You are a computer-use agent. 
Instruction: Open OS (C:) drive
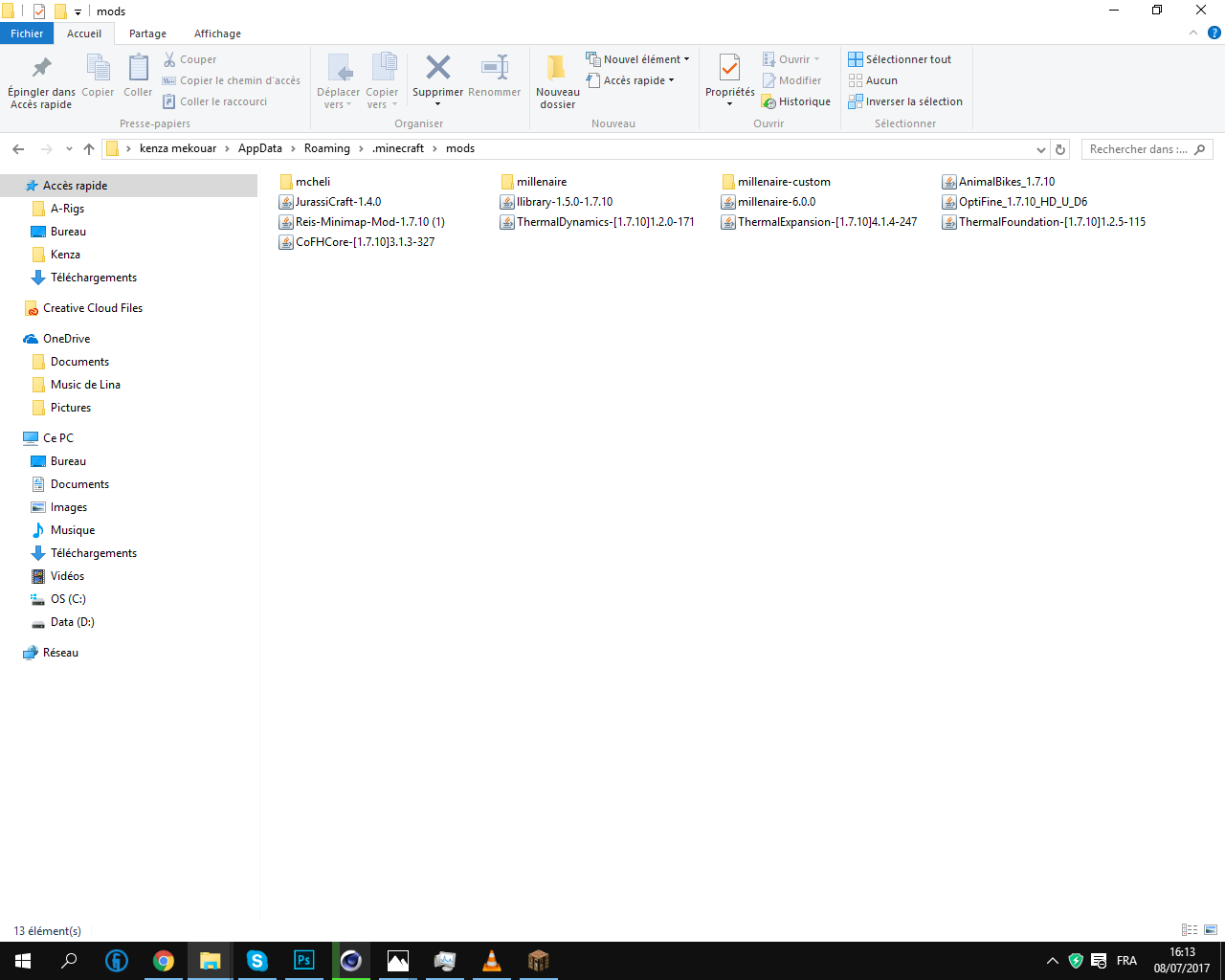[x=67, y=599]
